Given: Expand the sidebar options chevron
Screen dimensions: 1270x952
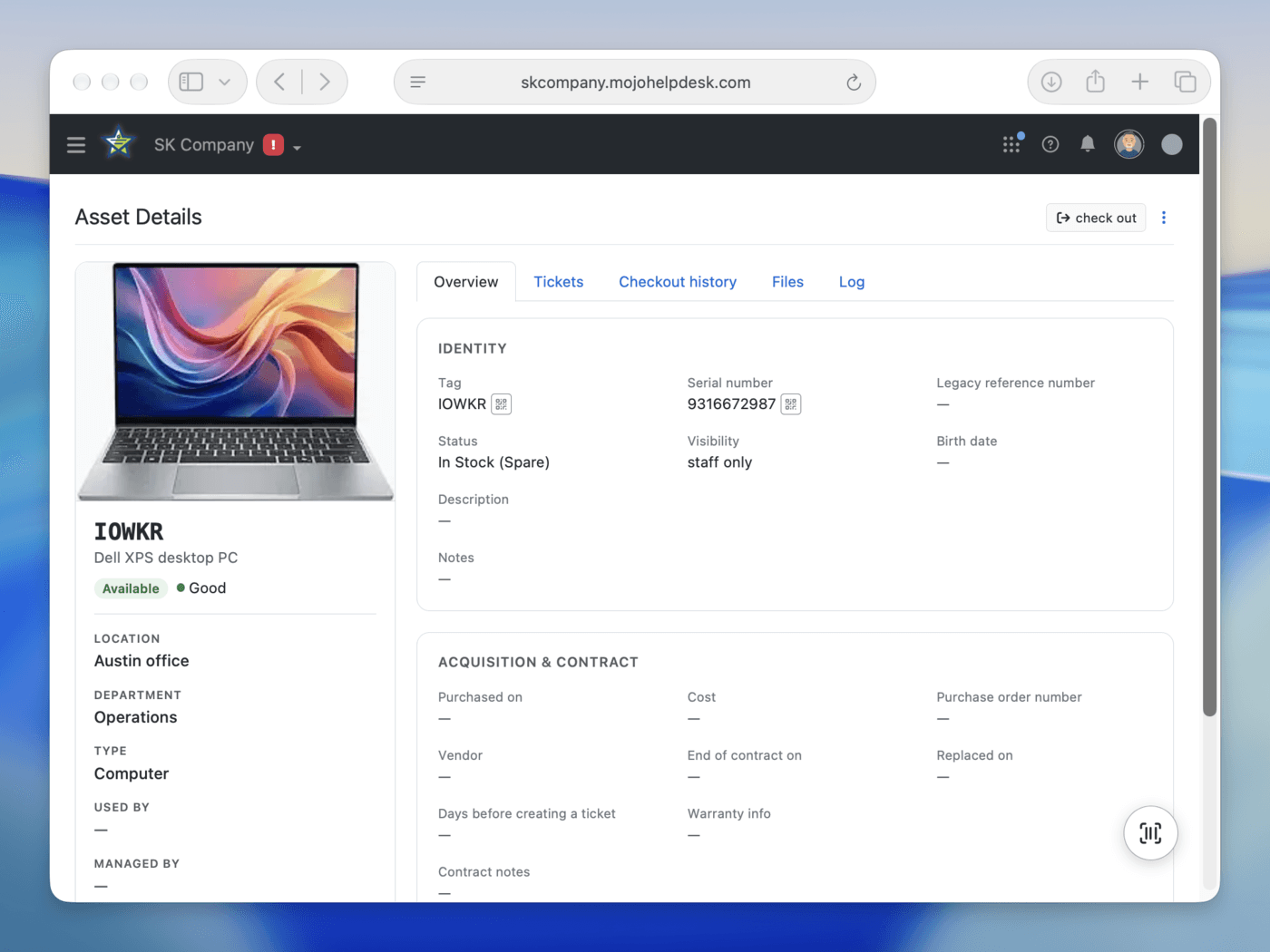Looking at the screenshot, I should [x=225, y=83].
